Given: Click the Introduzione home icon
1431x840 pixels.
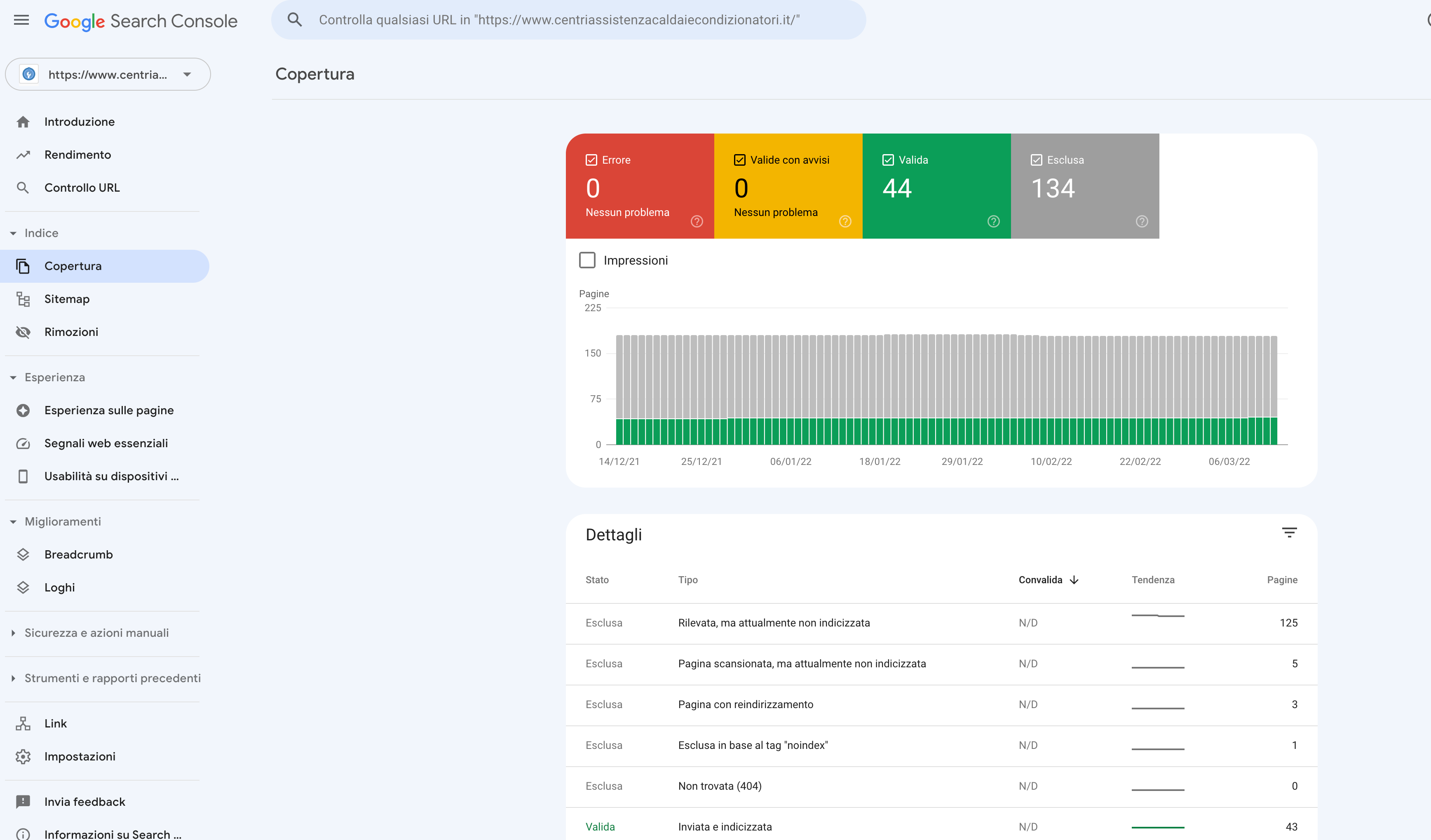Looking at the screenshot, I should click(x=23, y=122).
